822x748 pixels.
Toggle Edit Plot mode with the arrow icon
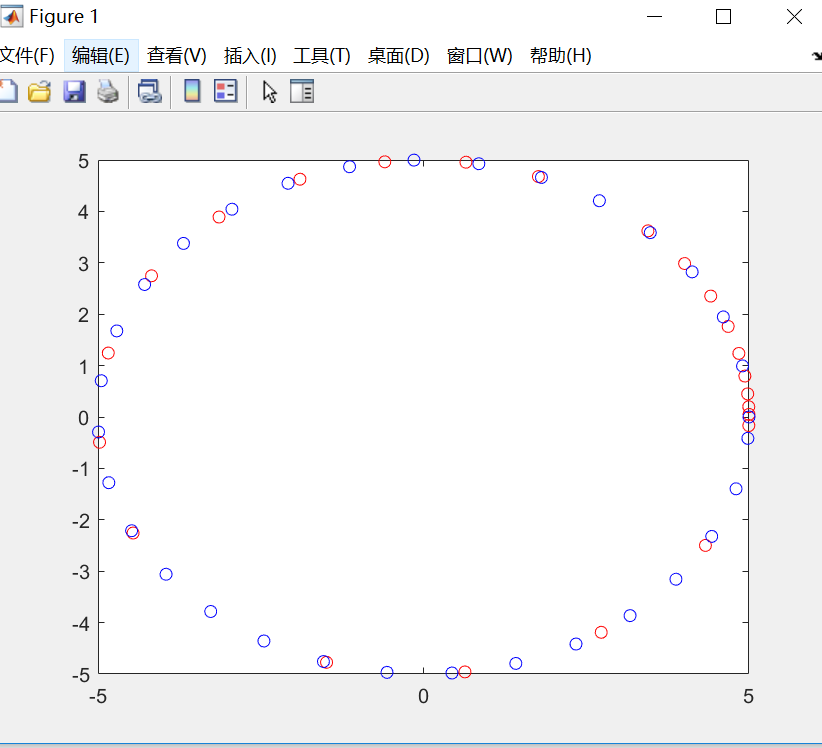click(x=268, y=91)
